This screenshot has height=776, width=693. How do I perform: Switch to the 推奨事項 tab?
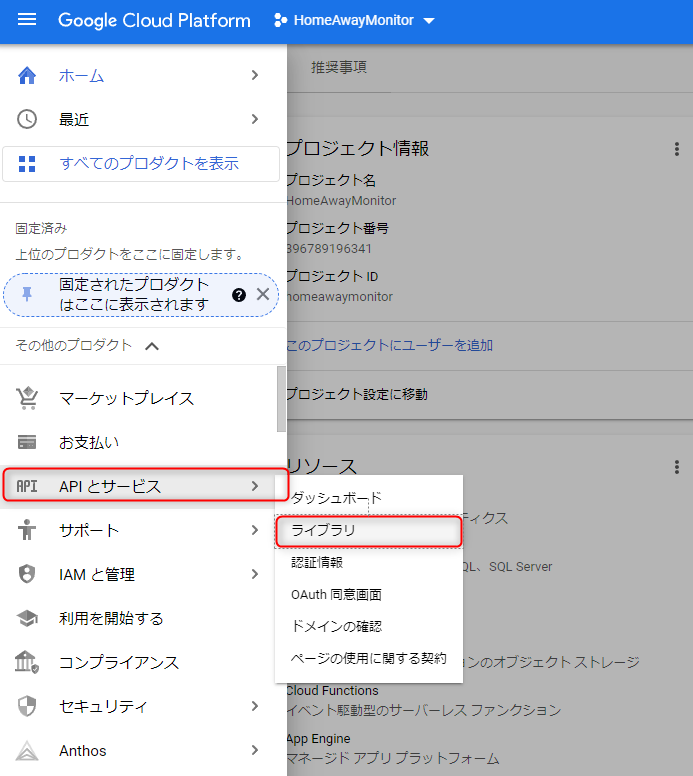(339, 67)
